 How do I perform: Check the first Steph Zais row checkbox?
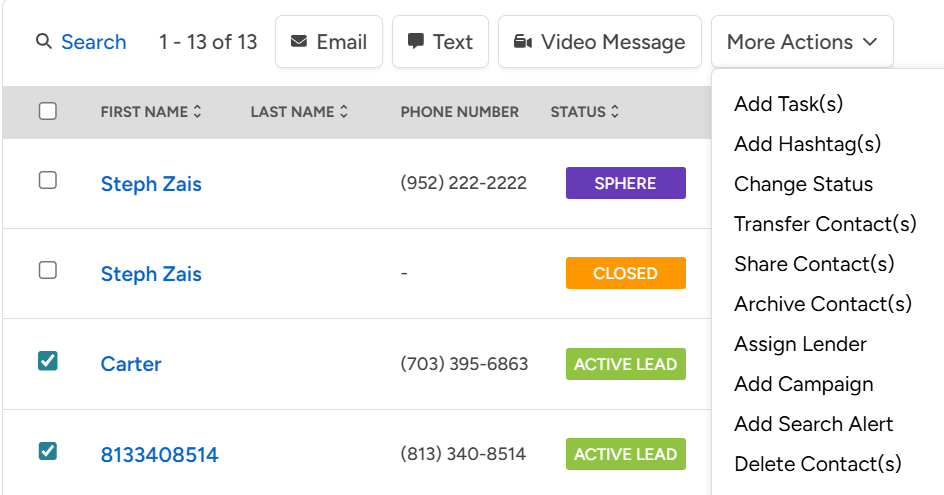(x=48, y=180)
